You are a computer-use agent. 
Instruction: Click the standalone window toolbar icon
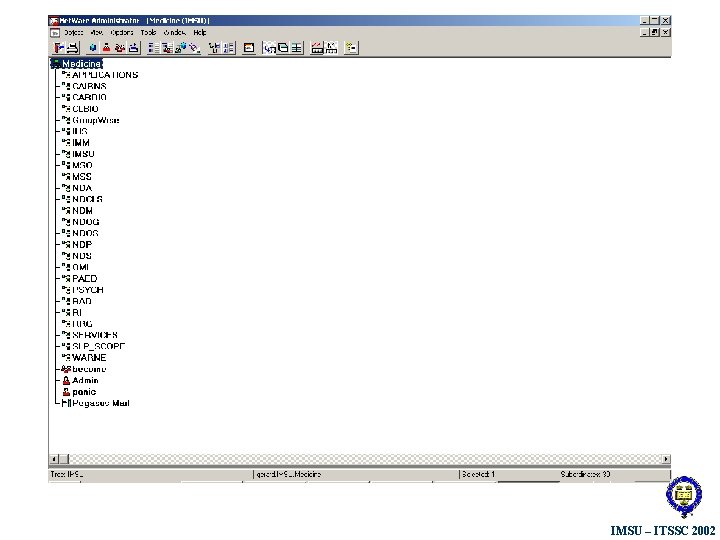(x=249, y=48)
